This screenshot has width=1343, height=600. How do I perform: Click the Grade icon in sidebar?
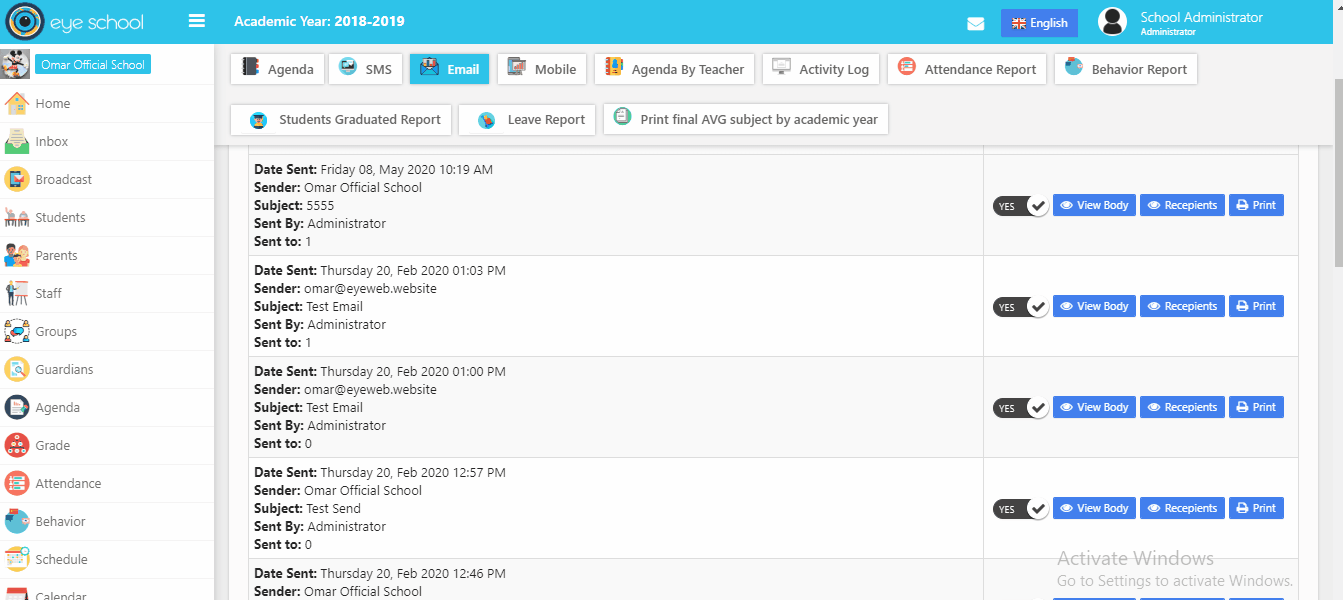pos(16,445)
